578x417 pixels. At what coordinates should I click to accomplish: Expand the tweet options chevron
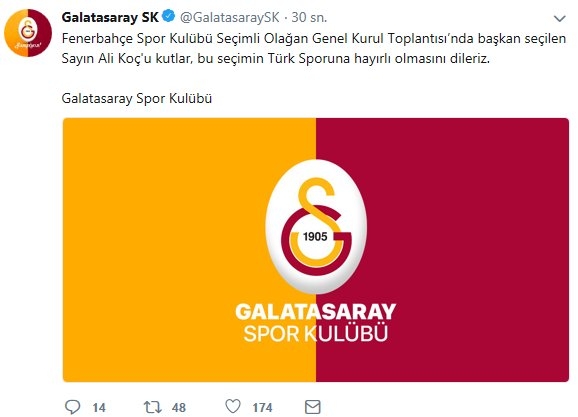560,18
